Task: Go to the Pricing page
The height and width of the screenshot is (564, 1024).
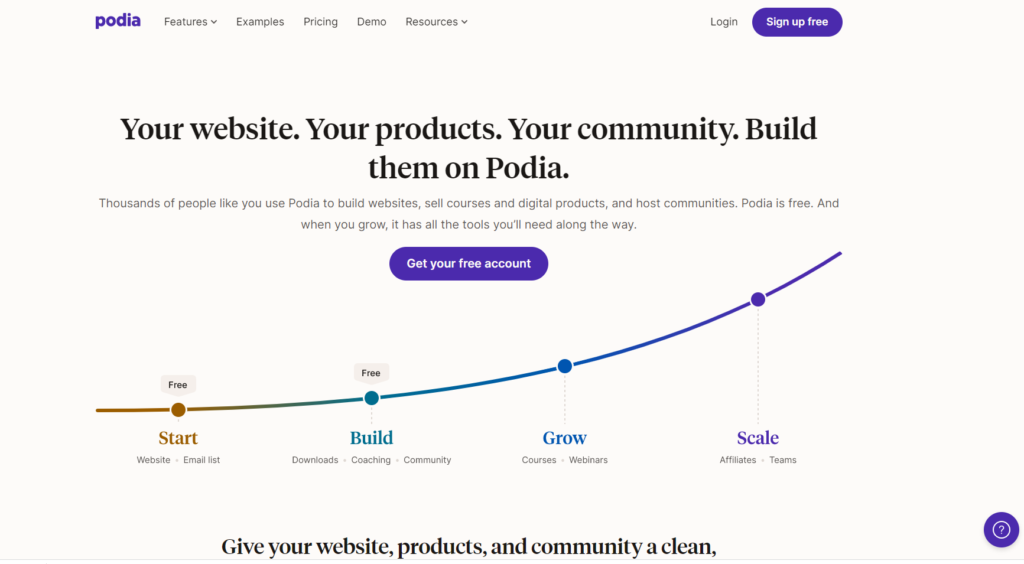Action: pyautogui.click(x=321, y=22)
